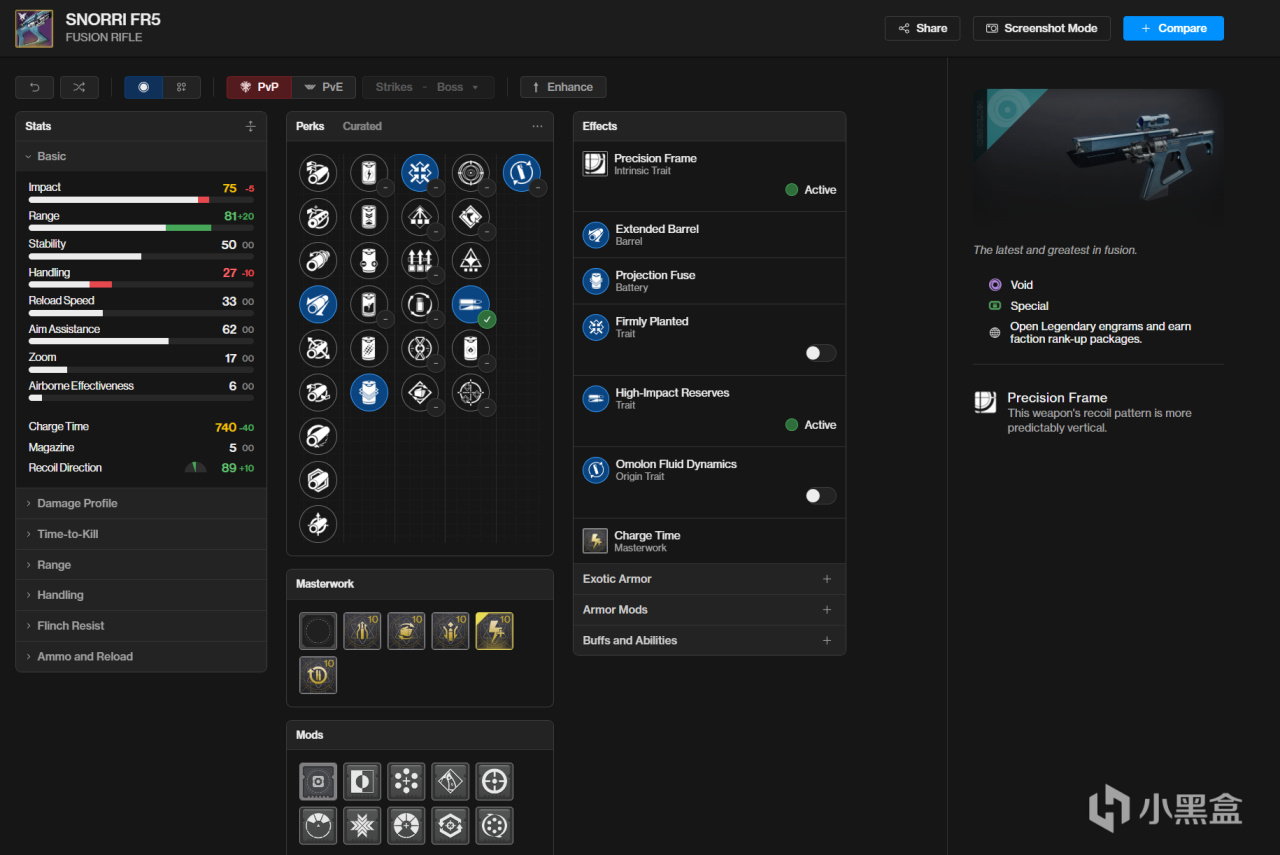Select the Omolon Fluid Dynamics origin perk icon
This screenshot has width=1280, height=855.
tap(521, 172)
